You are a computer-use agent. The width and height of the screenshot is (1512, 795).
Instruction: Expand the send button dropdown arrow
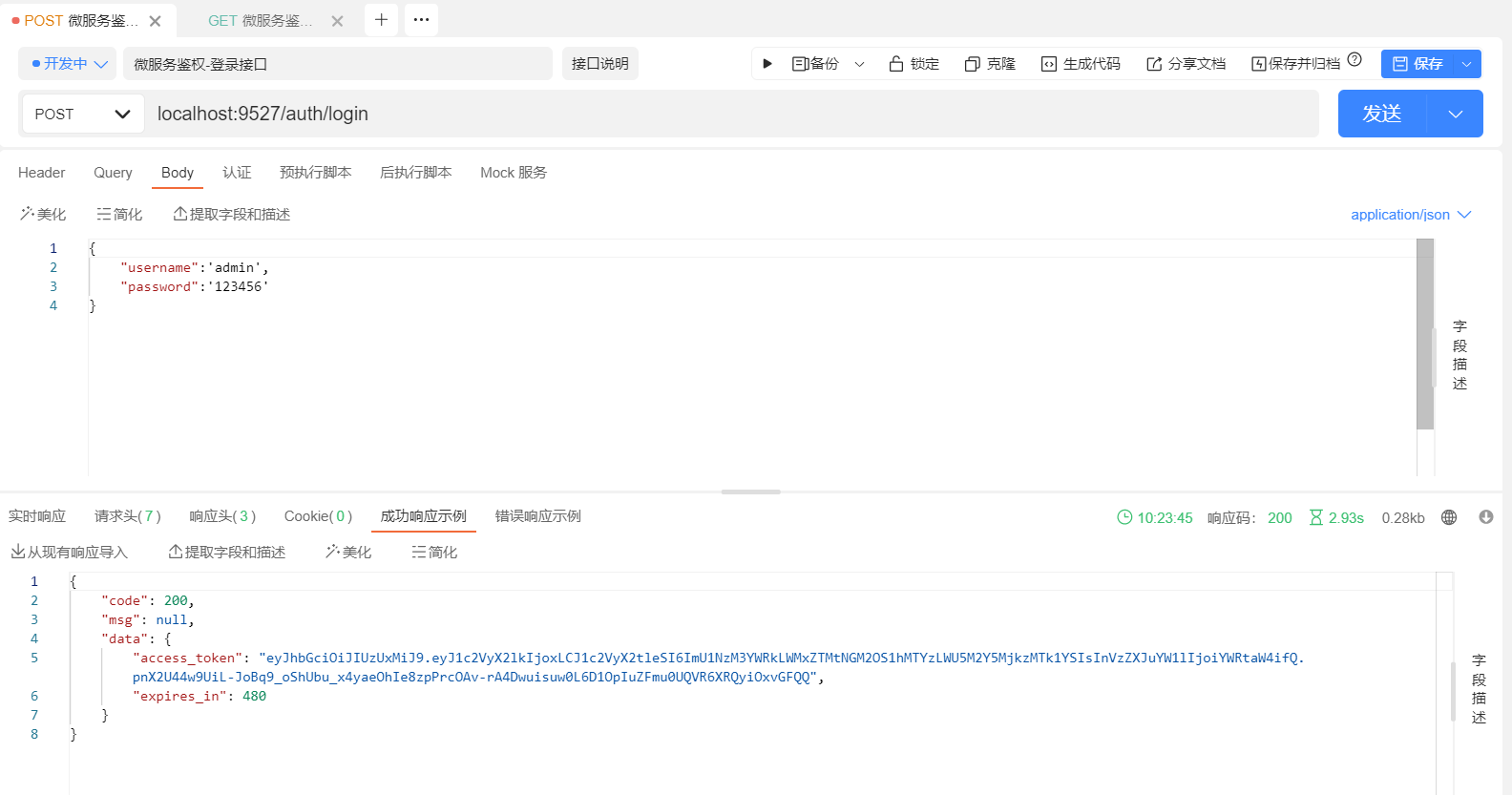1455,115
